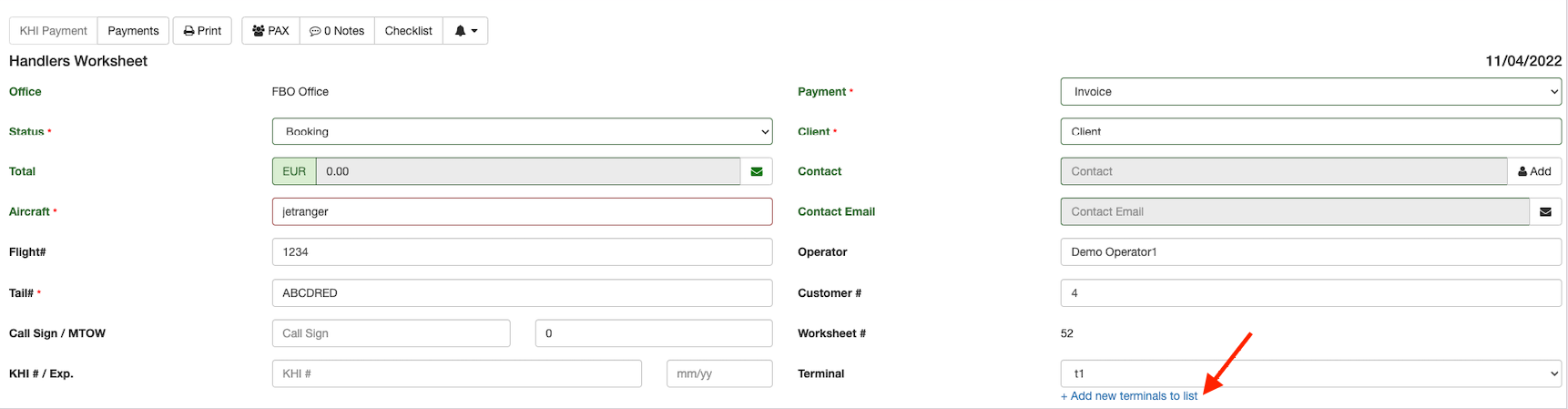
Task: Open the 0 Notes comments button
Action: click(337, 31)
